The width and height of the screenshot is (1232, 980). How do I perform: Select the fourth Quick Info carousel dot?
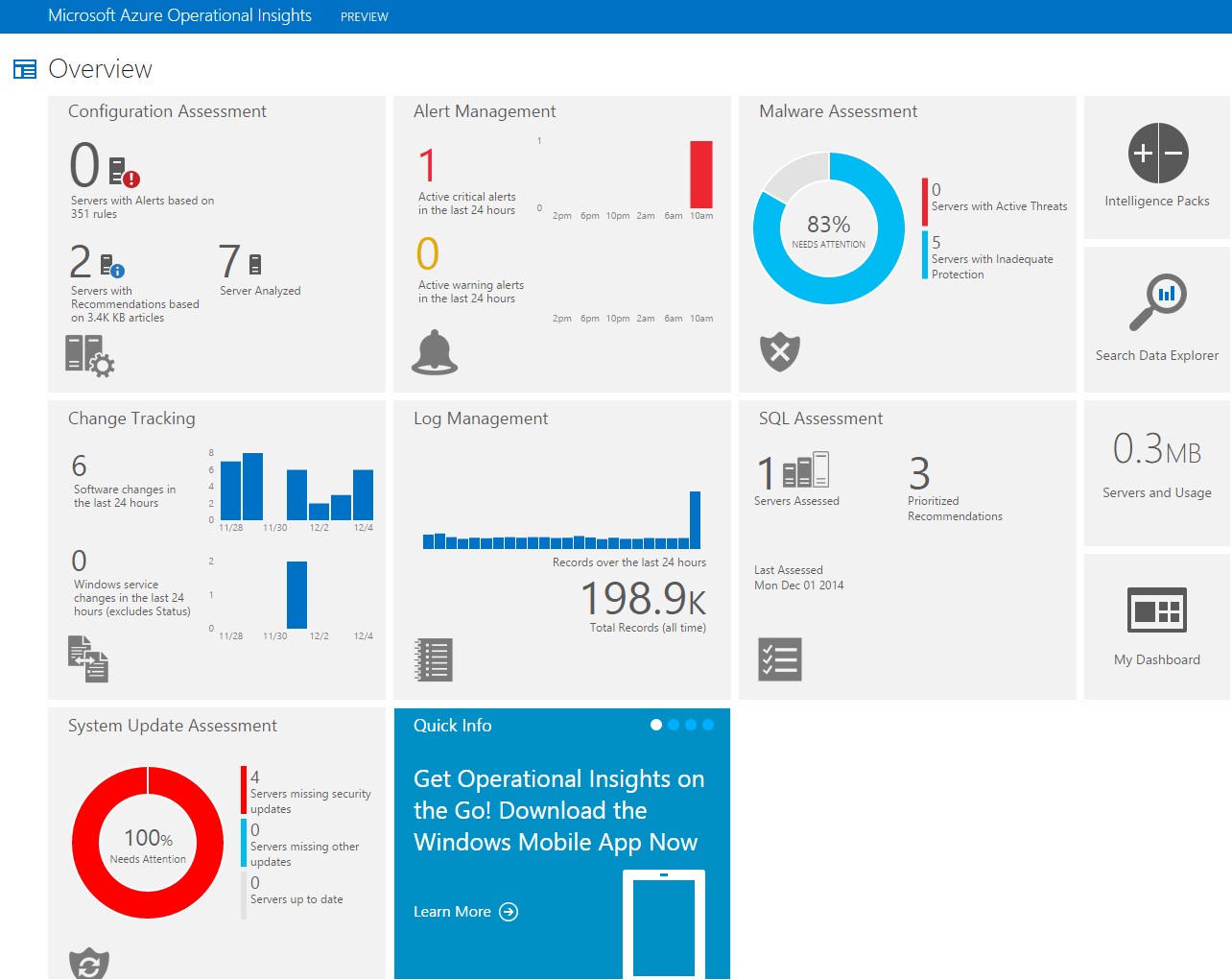[x=708, y=725]
